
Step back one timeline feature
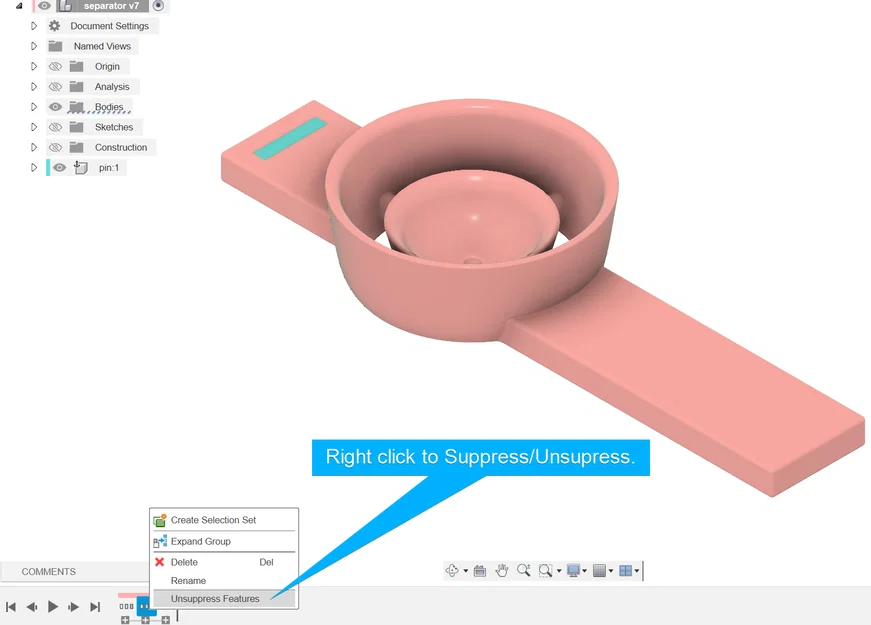(x=32, y=607)
